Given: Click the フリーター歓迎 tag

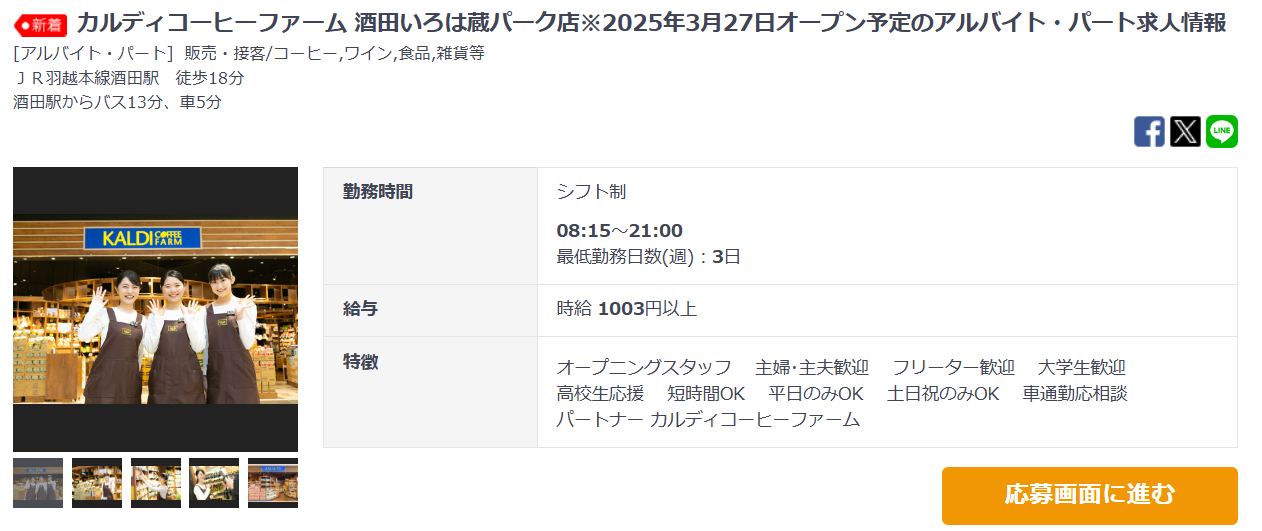Looking at the screenshot, I should [953, 368].
